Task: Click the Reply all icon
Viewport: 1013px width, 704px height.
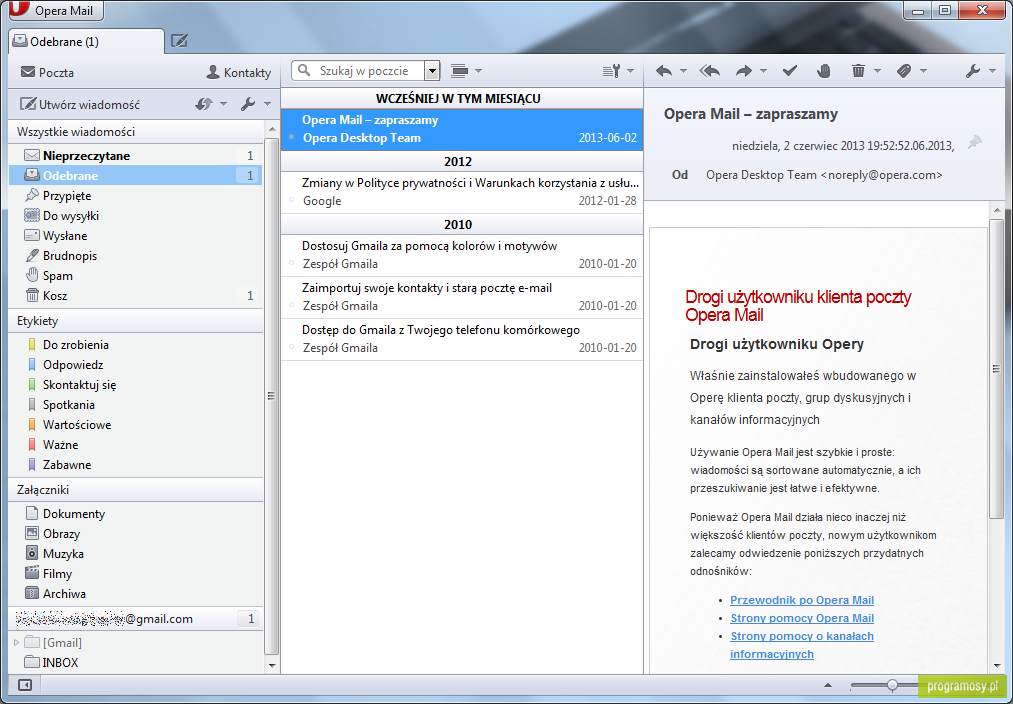Action: pos(709,71)
